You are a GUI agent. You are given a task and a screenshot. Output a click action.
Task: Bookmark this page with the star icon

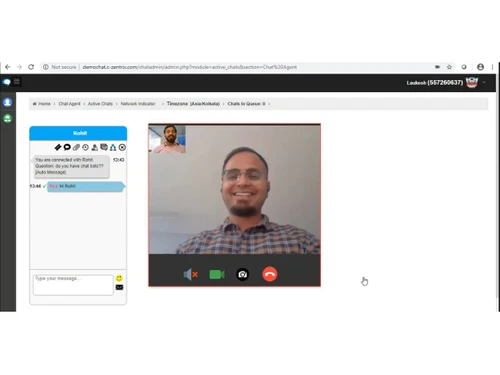[449, 67]
